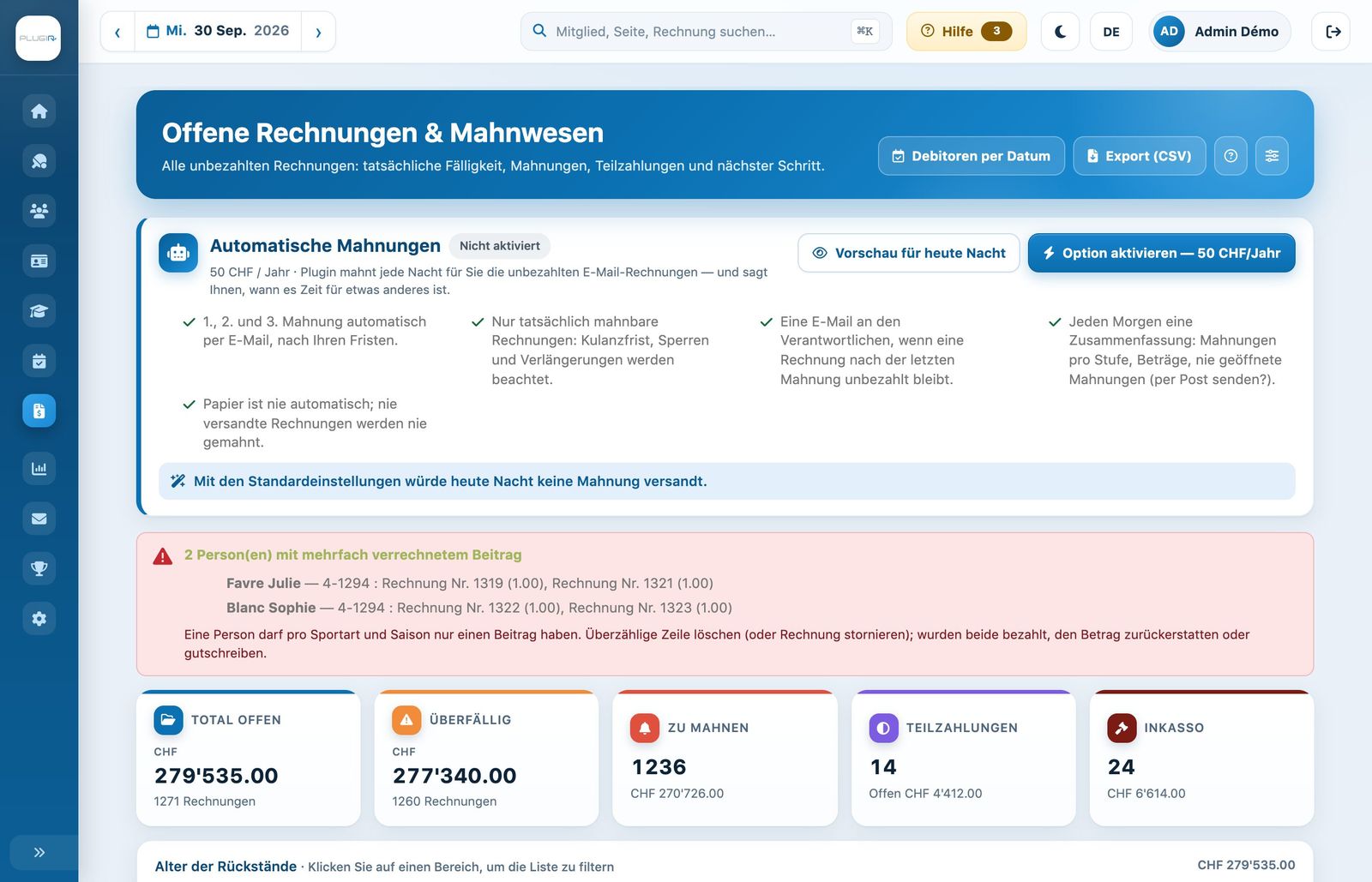Open the graduation cap courses sidebar icon
This screenshot has width=1372, height=882.
click(x=39, y=311)
